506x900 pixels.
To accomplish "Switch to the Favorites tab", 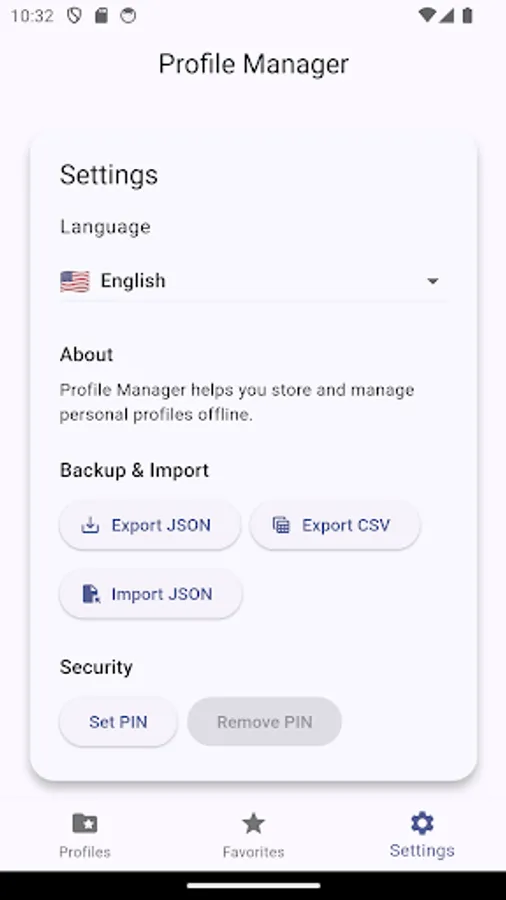I will [253, 835].
